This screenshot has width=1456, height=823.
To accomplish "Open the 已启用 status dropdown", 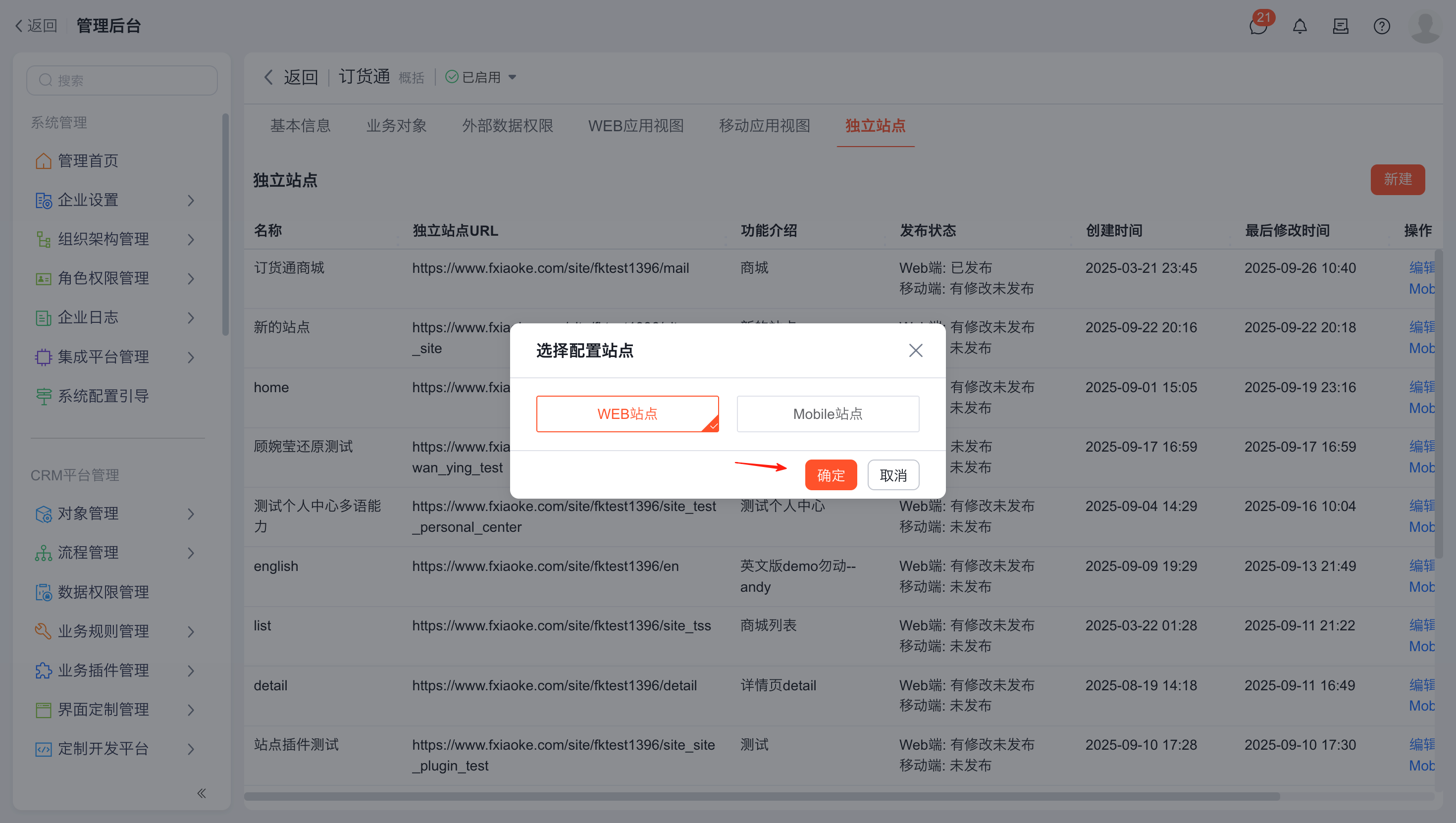I will [481, 77].
